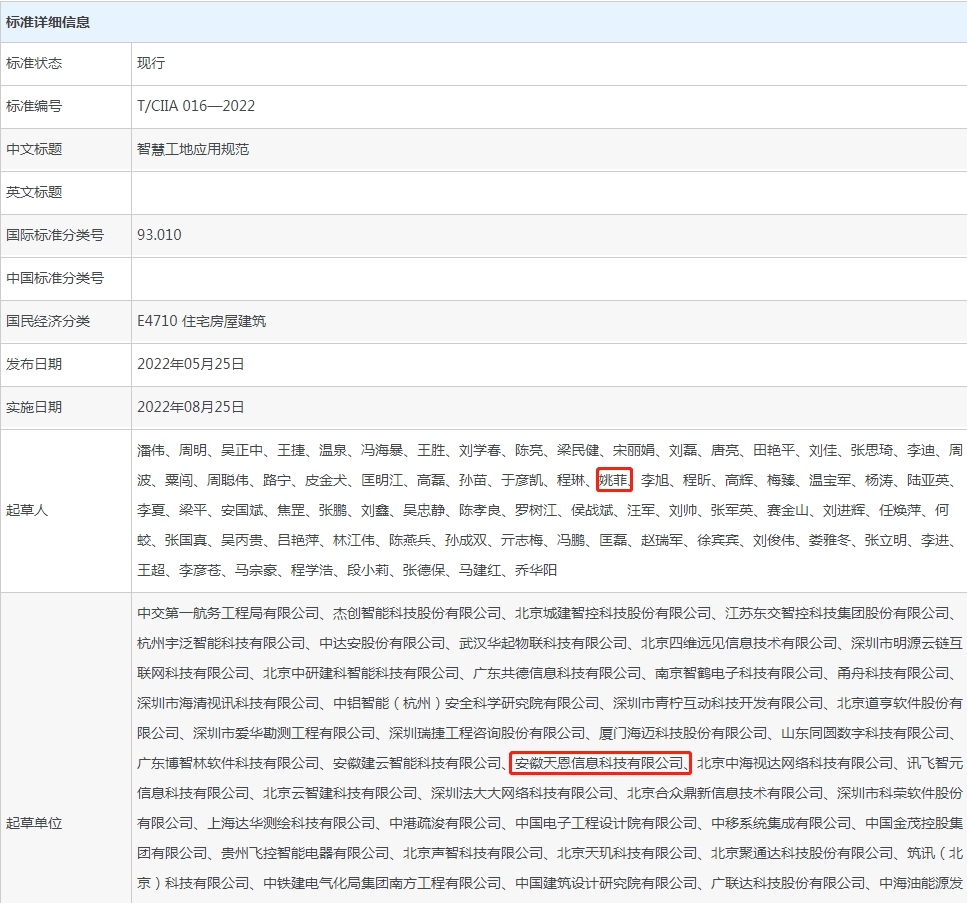Click the title '智慧工地应用规范'
967x903 pixels.
[x=193, y=149]
